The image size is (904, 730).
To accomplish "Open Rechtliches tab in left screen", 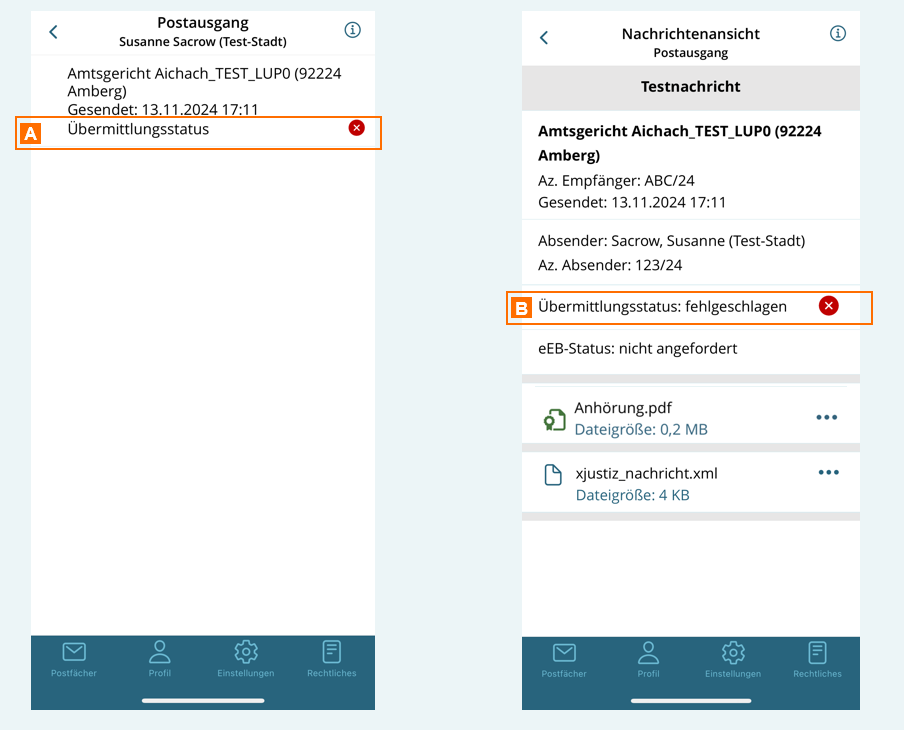I will pyautogui.click(x=332, y=659).
